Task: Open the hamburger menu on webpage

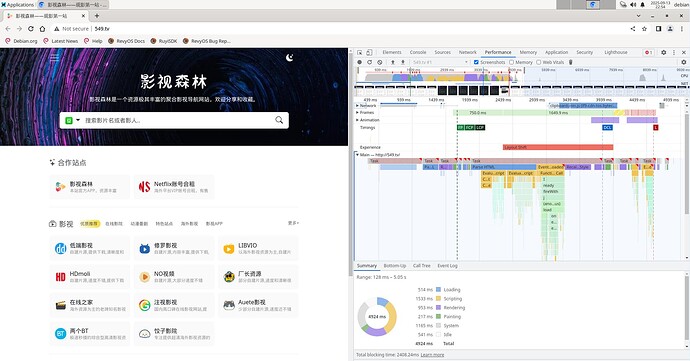Action: click(x=55, y=58)
